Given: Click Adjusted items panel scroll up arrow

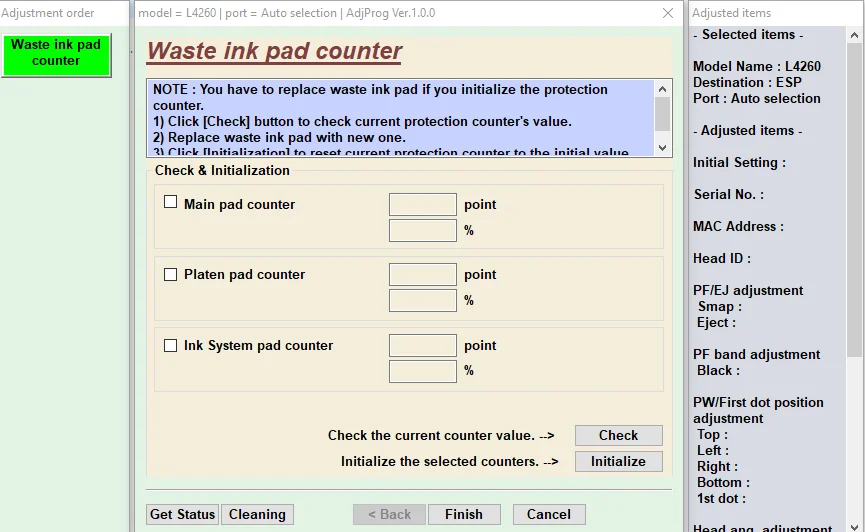Looking at the screenshot, I should coord(854,35).
